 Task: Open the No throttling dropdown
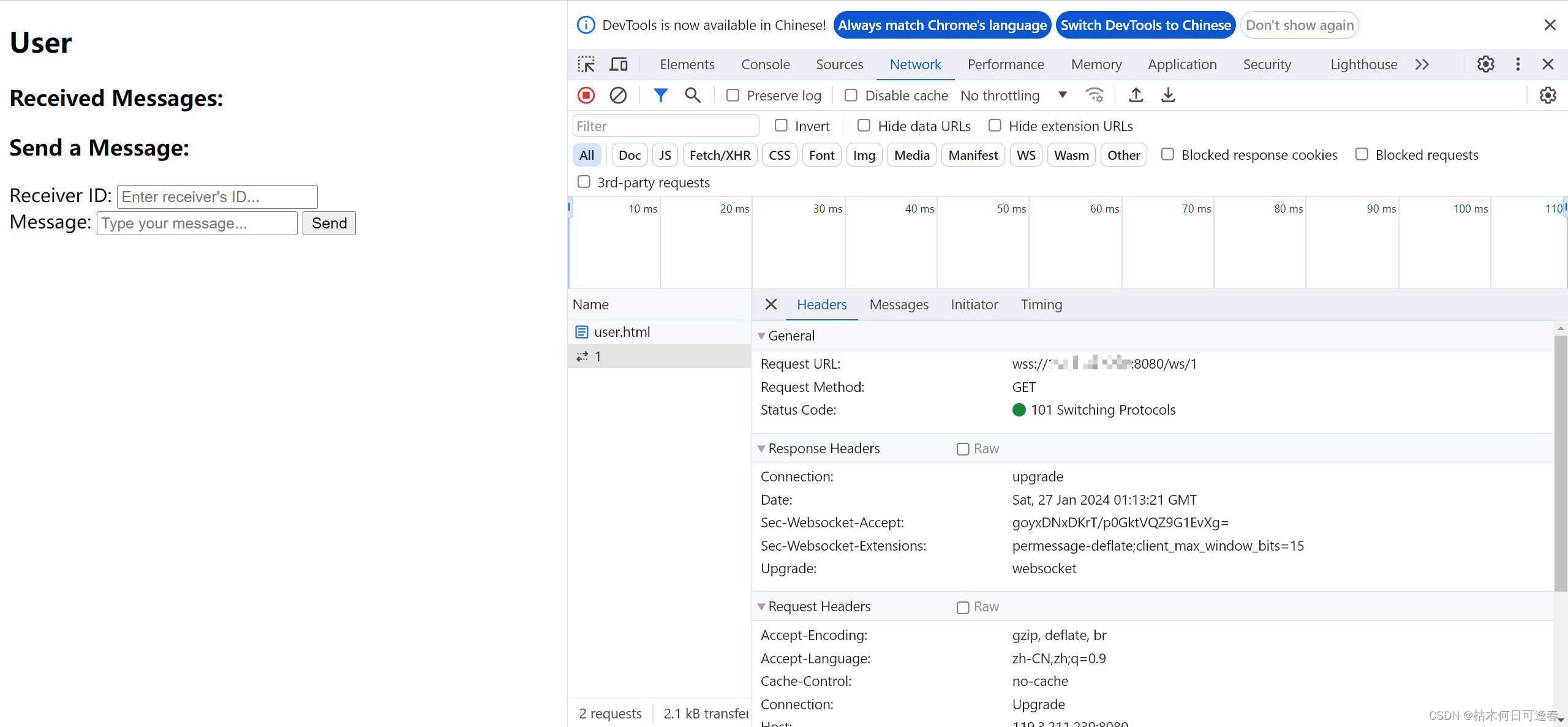(1014, 96)
